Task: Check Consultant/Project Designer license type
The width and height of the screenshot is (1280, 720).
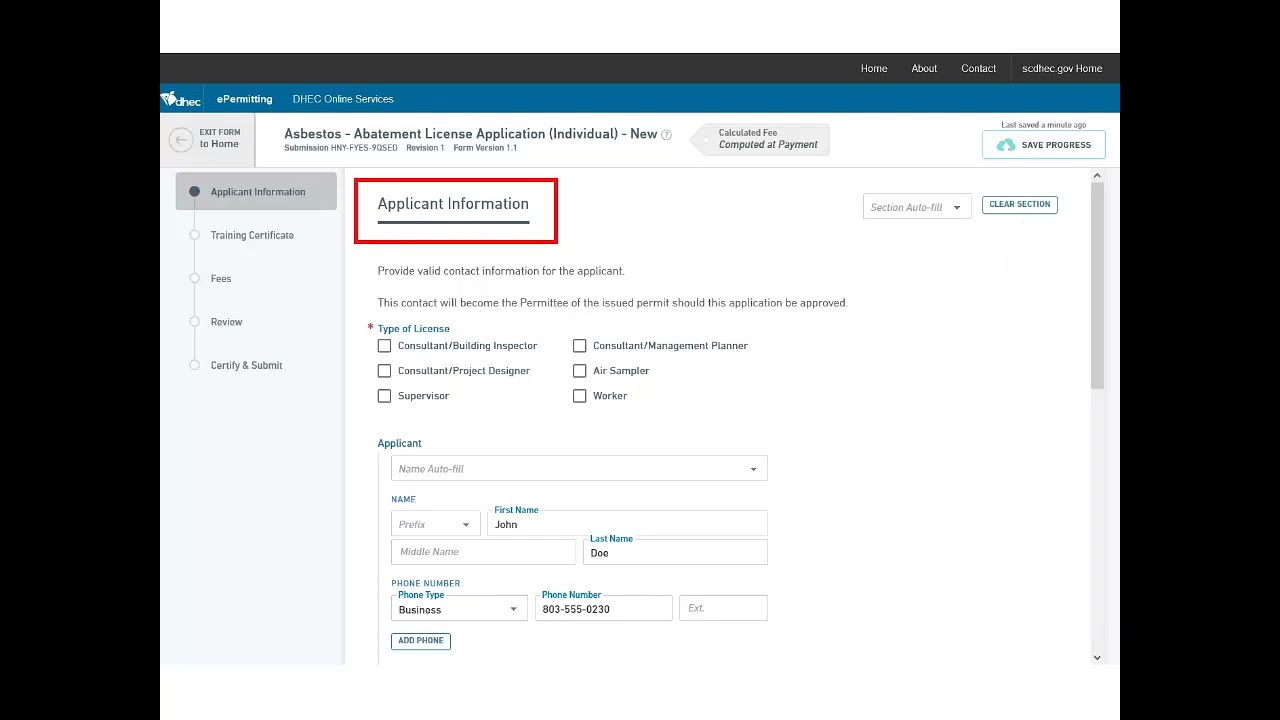Action: [x=384, y=371]
